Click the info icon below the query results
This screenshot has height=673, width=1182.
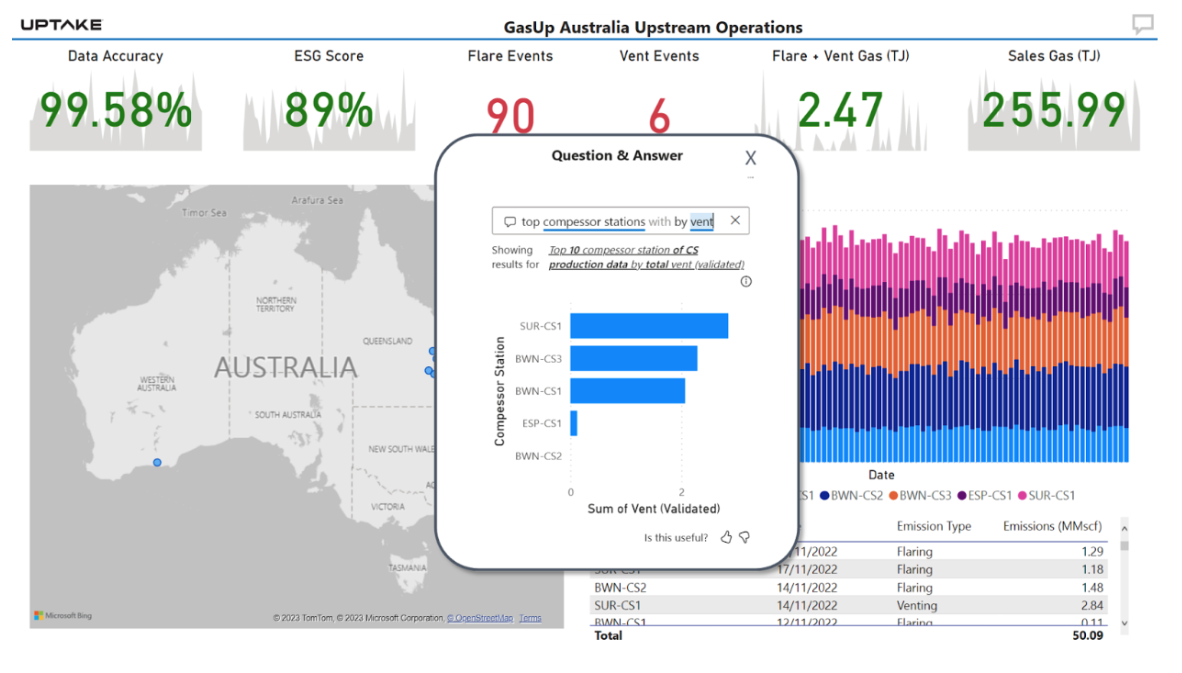click(x=746, y=281)
